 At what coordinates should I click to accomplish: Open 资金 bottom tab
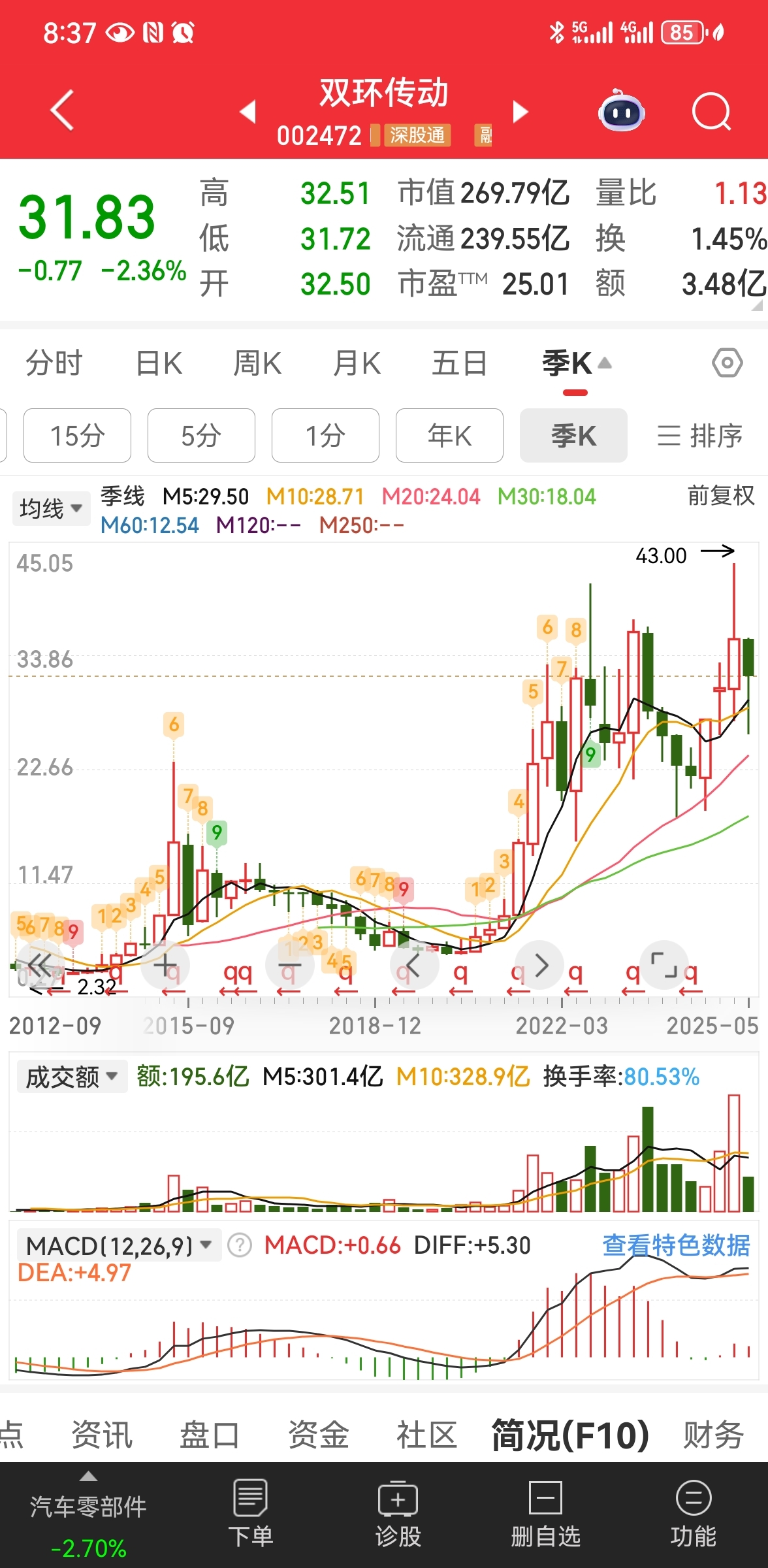pos(319,1435)
